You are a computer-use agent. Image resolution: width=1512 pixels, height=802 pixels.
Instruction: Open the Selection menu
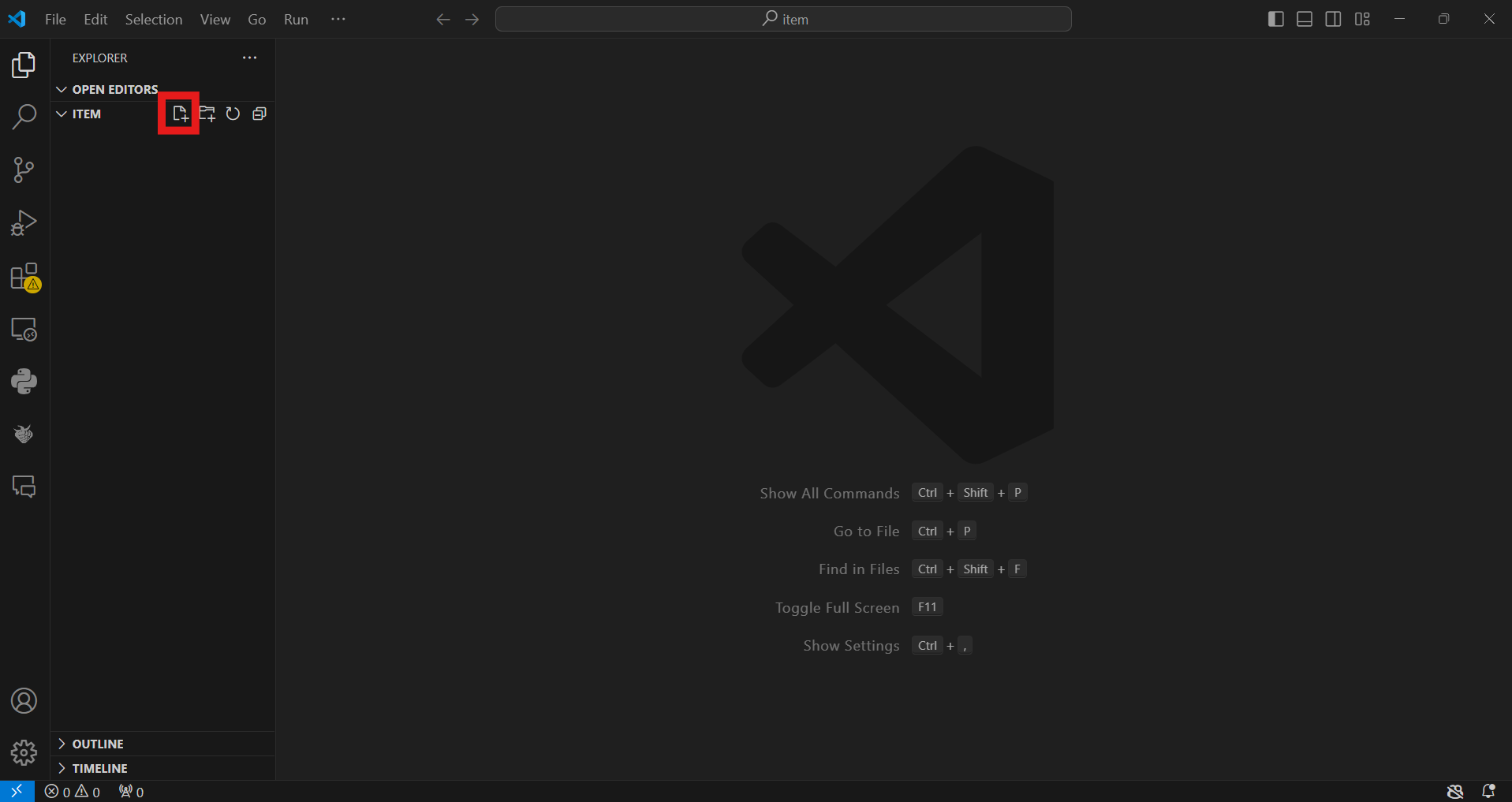coord(154,19)
